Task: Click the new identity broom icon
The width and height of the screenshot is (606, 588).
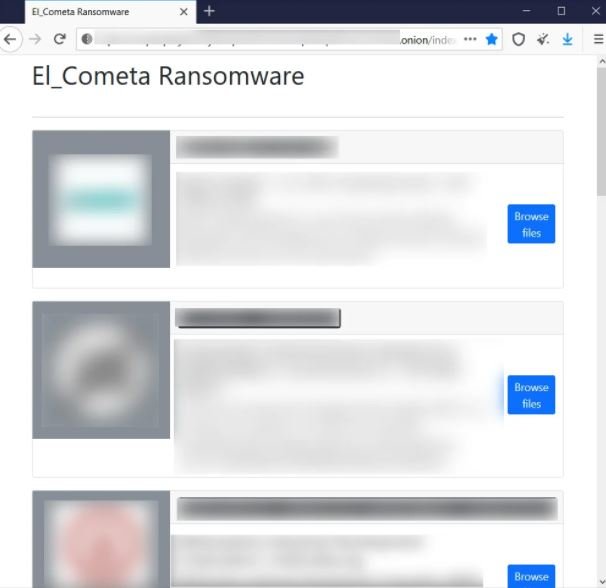Action: [543, 39]
